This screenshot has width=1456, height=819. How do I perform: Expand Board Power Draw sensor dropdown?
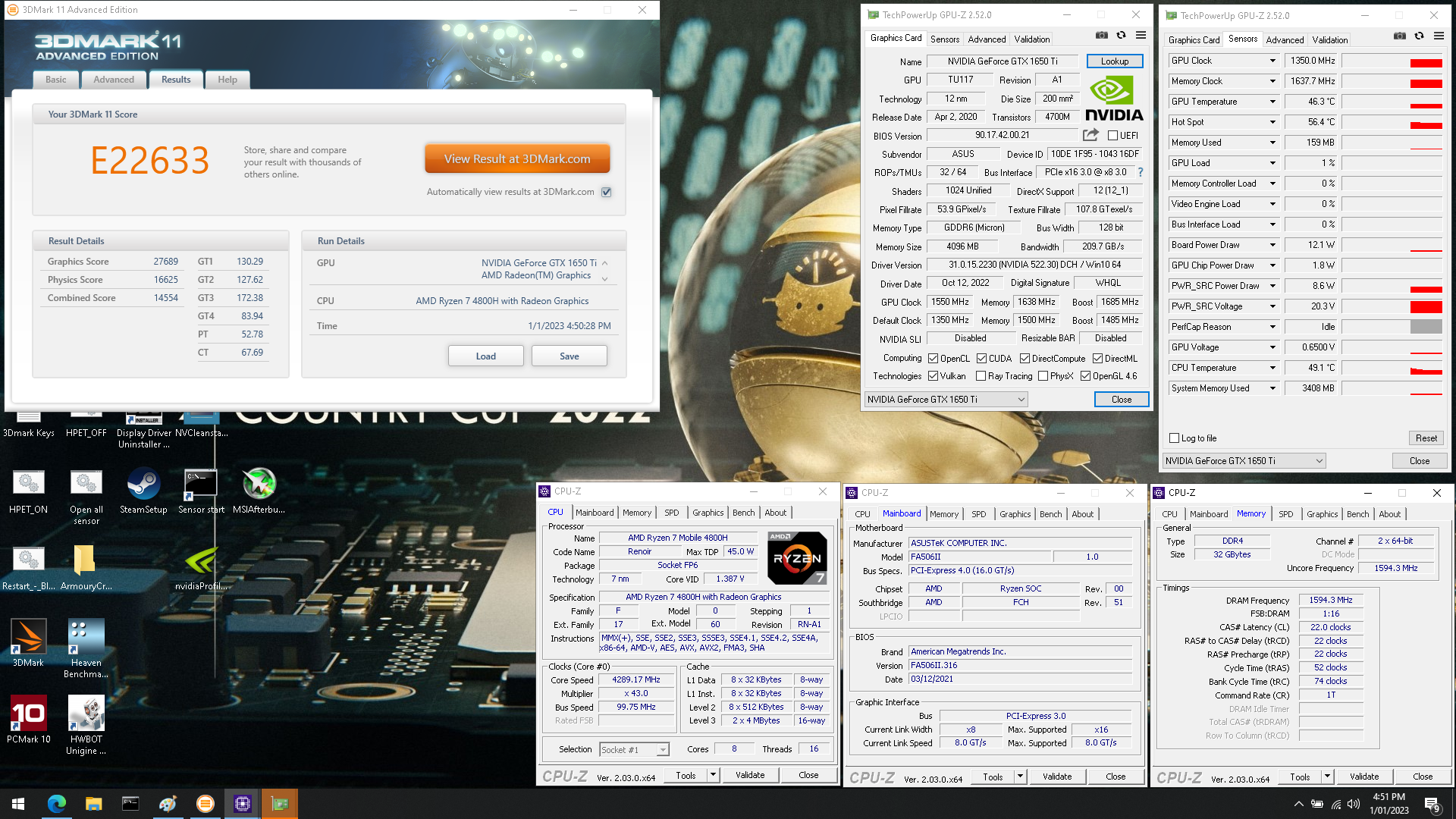point(1272,245)
